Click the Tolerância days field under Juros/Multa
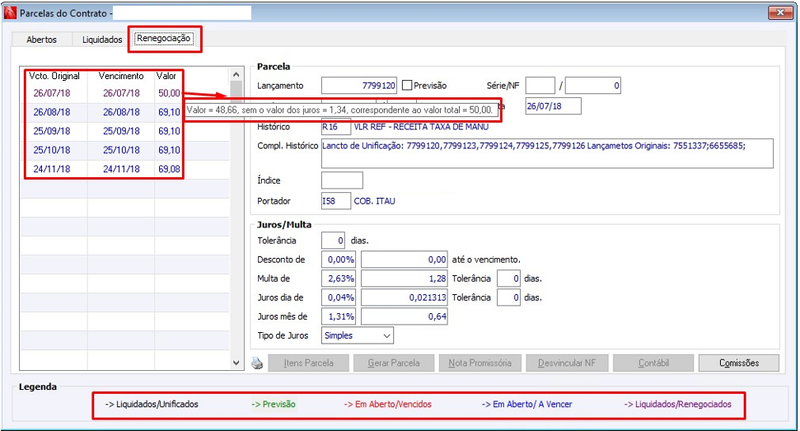 point(333,240)
